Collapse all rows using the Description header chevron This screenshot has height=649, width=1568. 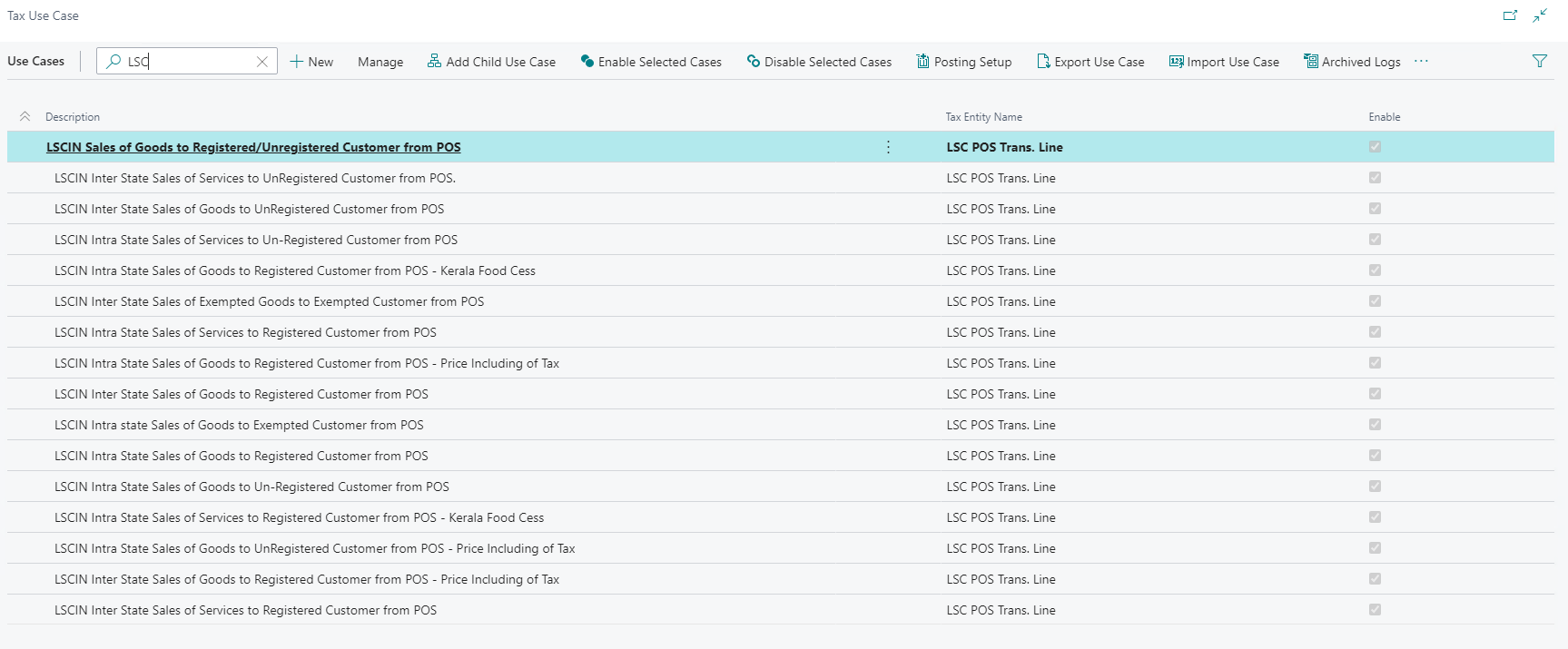[x=25, y=117]
